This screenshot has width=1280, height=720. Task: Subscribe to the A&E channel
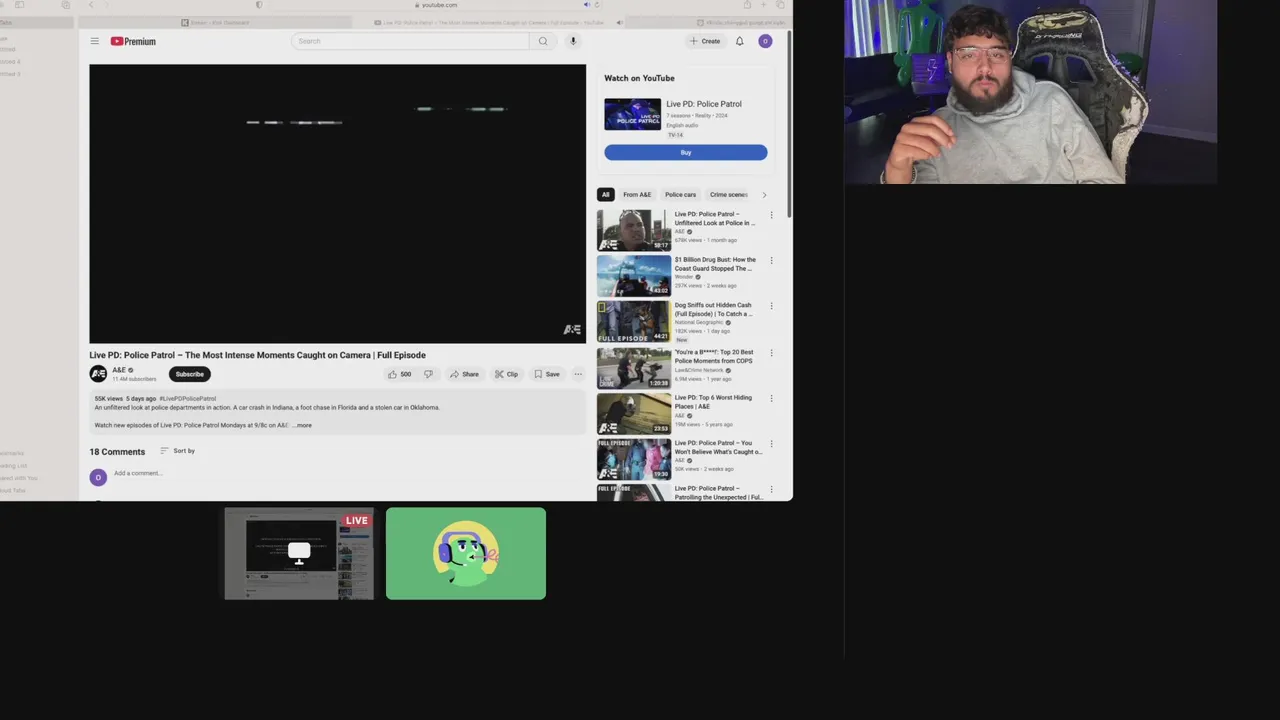(189, 374)
